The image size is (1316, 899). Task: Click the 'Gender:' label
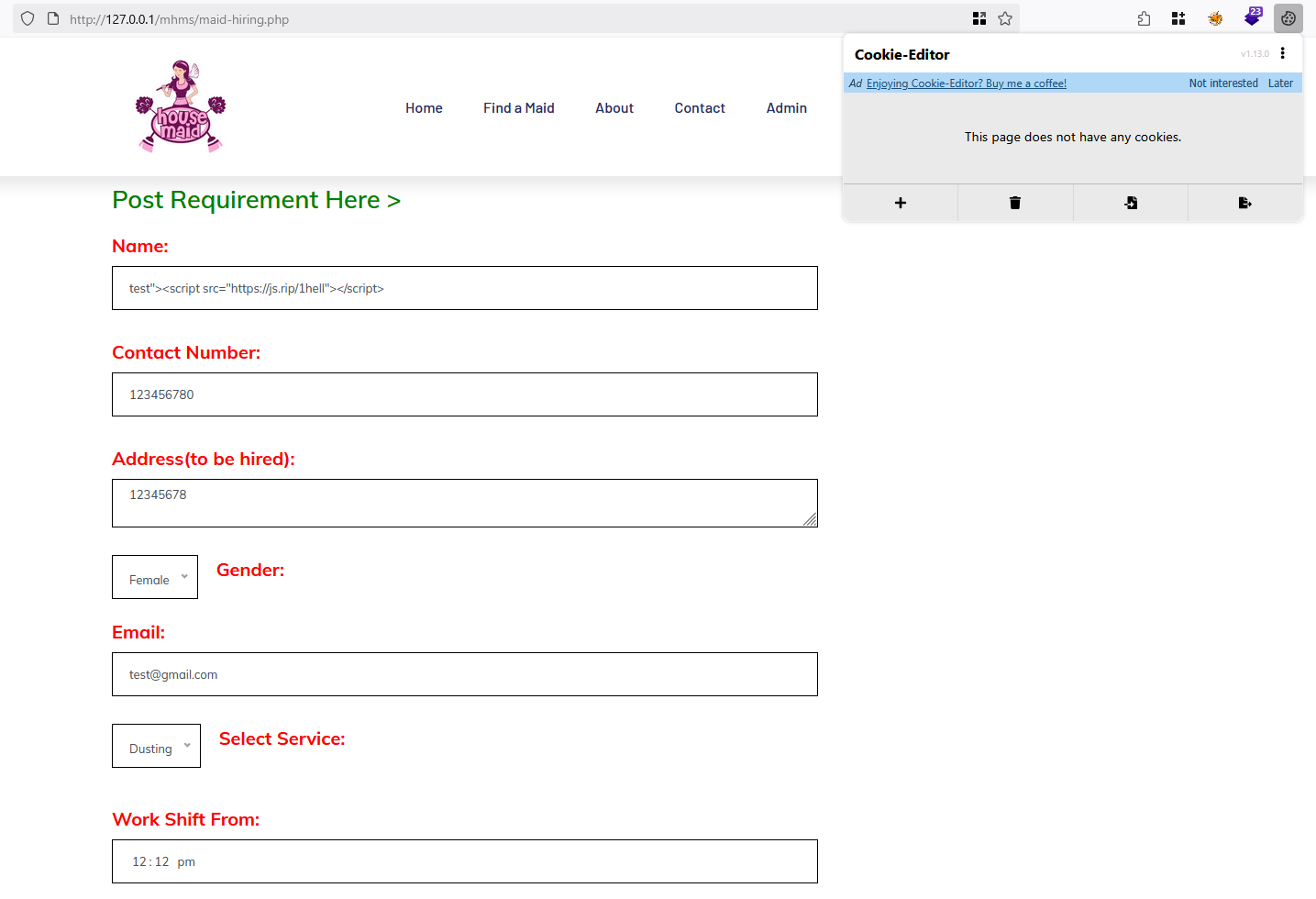(250, 570)
